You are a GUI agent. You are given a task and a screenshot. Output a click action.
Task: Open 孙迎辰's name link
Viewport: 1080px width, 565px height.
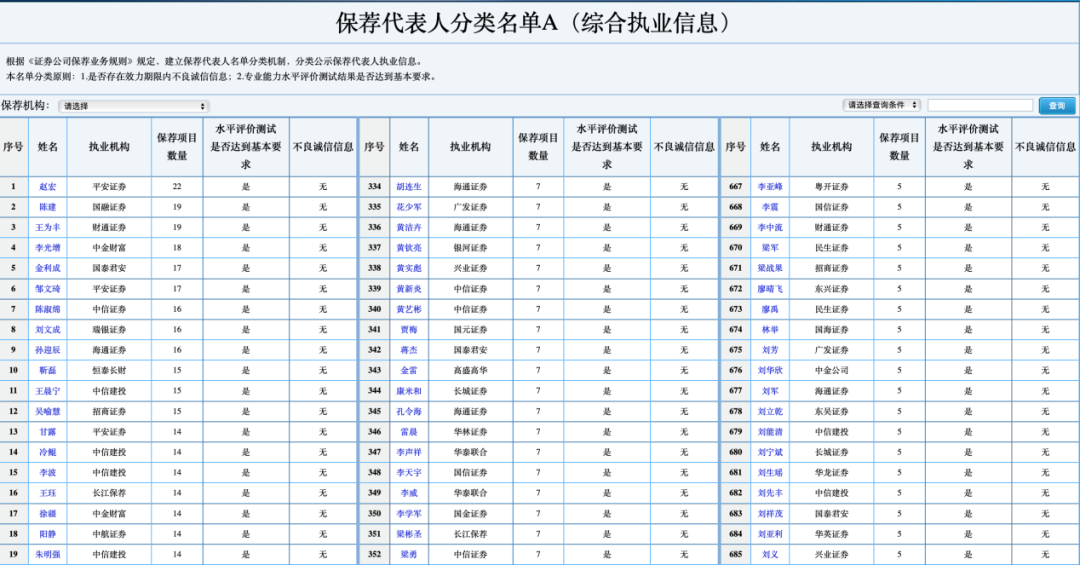48,350
